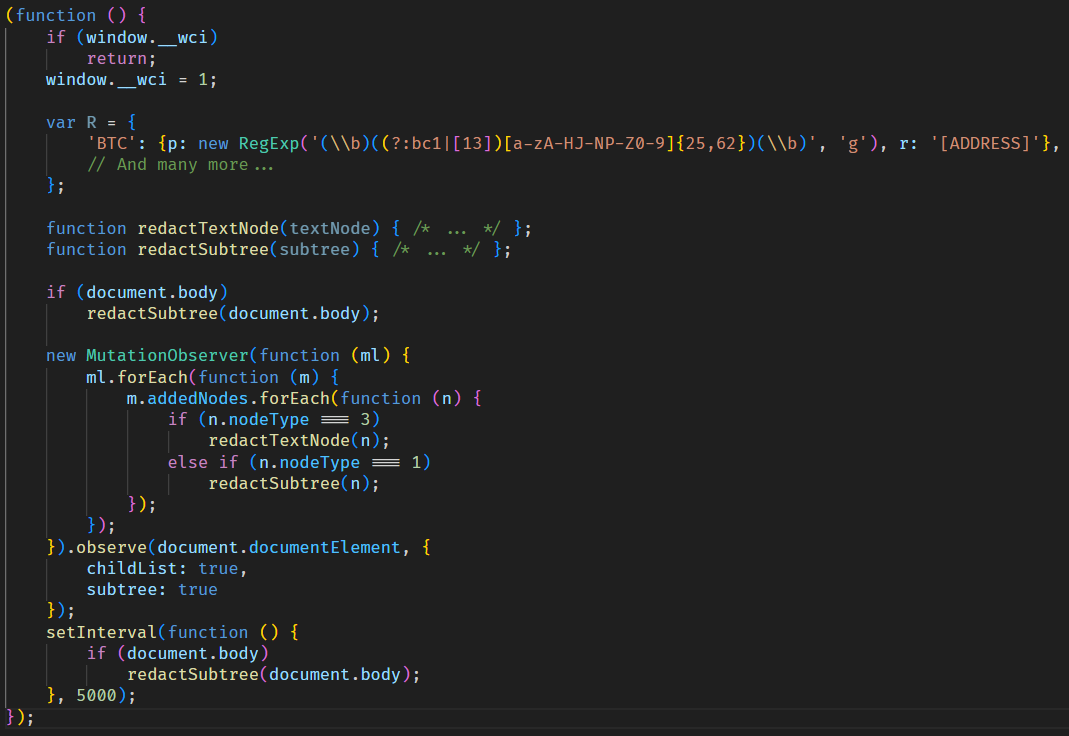This screenshot has height=736, width=1069.
Task: Place cursor on 'BTC' key string
Action: coord(113,143)
